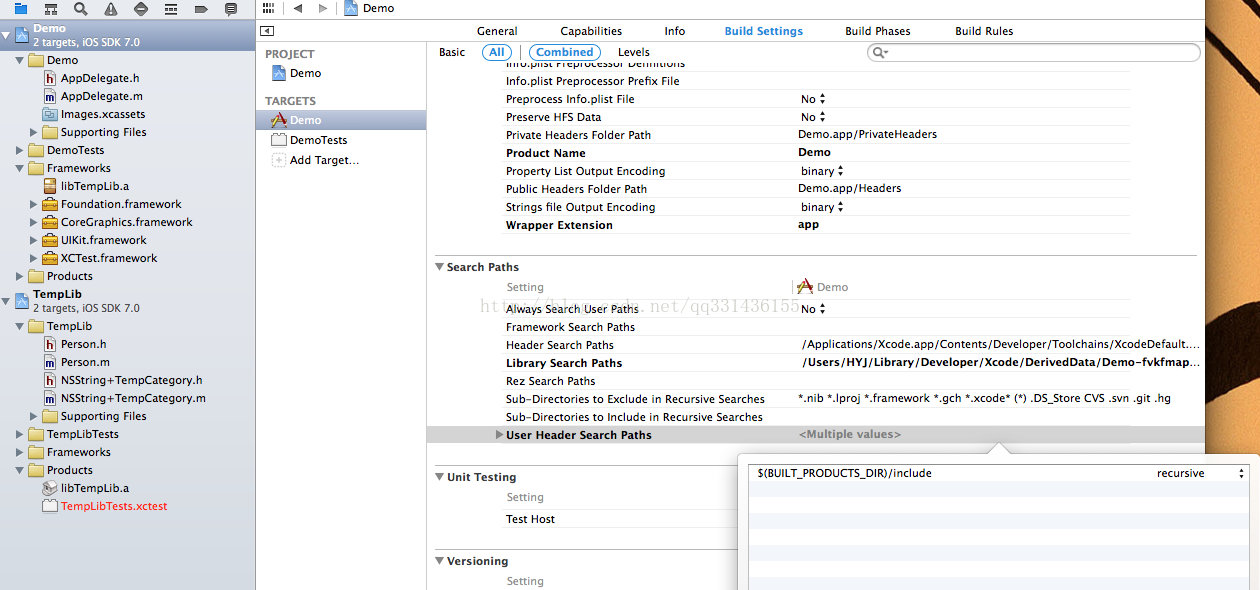1260x590 pixels.
Task: Open the Log navigator speech-bubble icon
Action: click(x=231, y=9)
